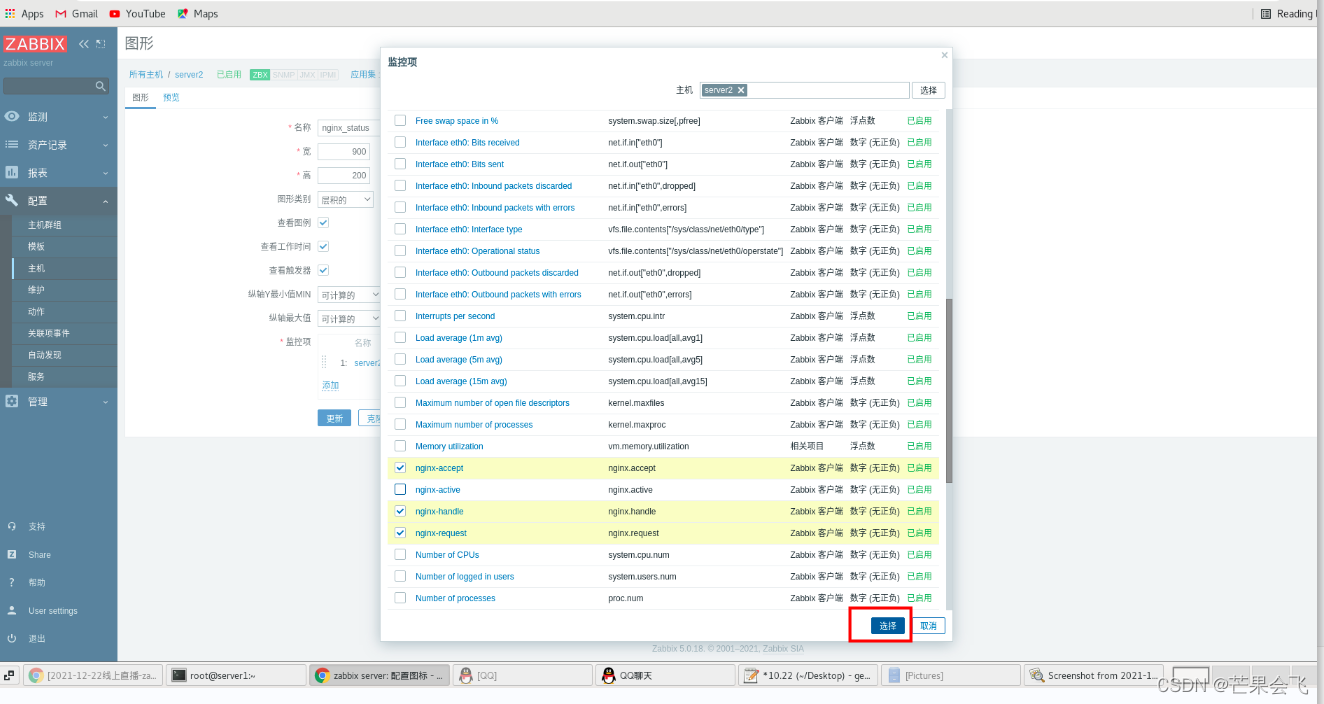Click the Zabbix logo
The width and height of the screenshot is (1324, 704).
(35, 44)
